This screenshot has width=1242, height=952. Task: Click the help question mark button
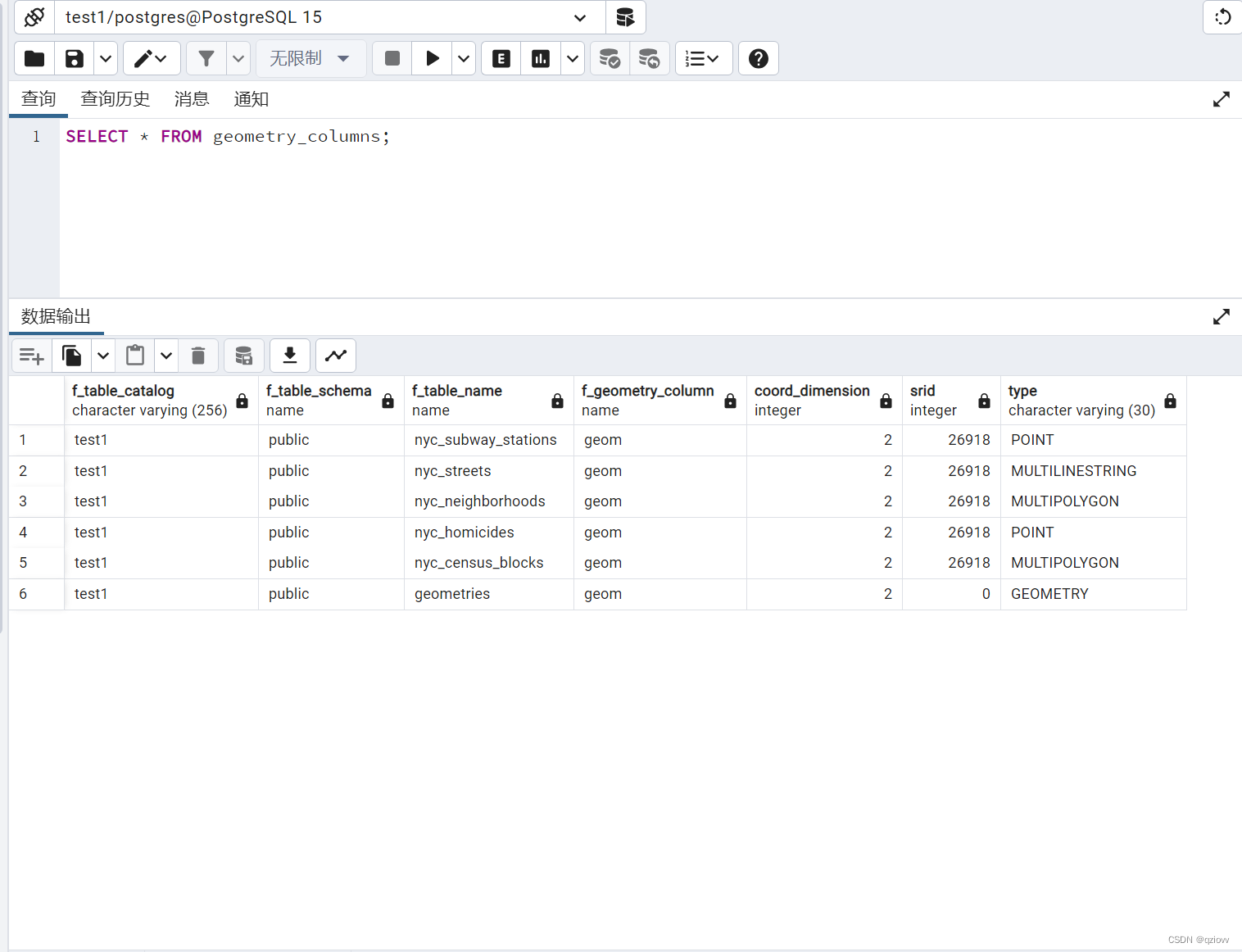[758, 58]
